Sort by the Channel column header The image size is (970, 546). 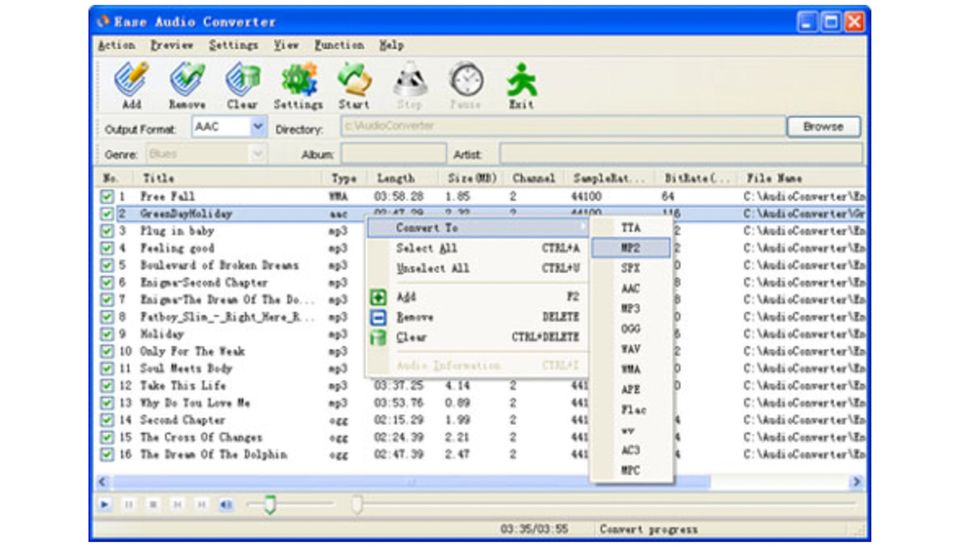(533, 178)
